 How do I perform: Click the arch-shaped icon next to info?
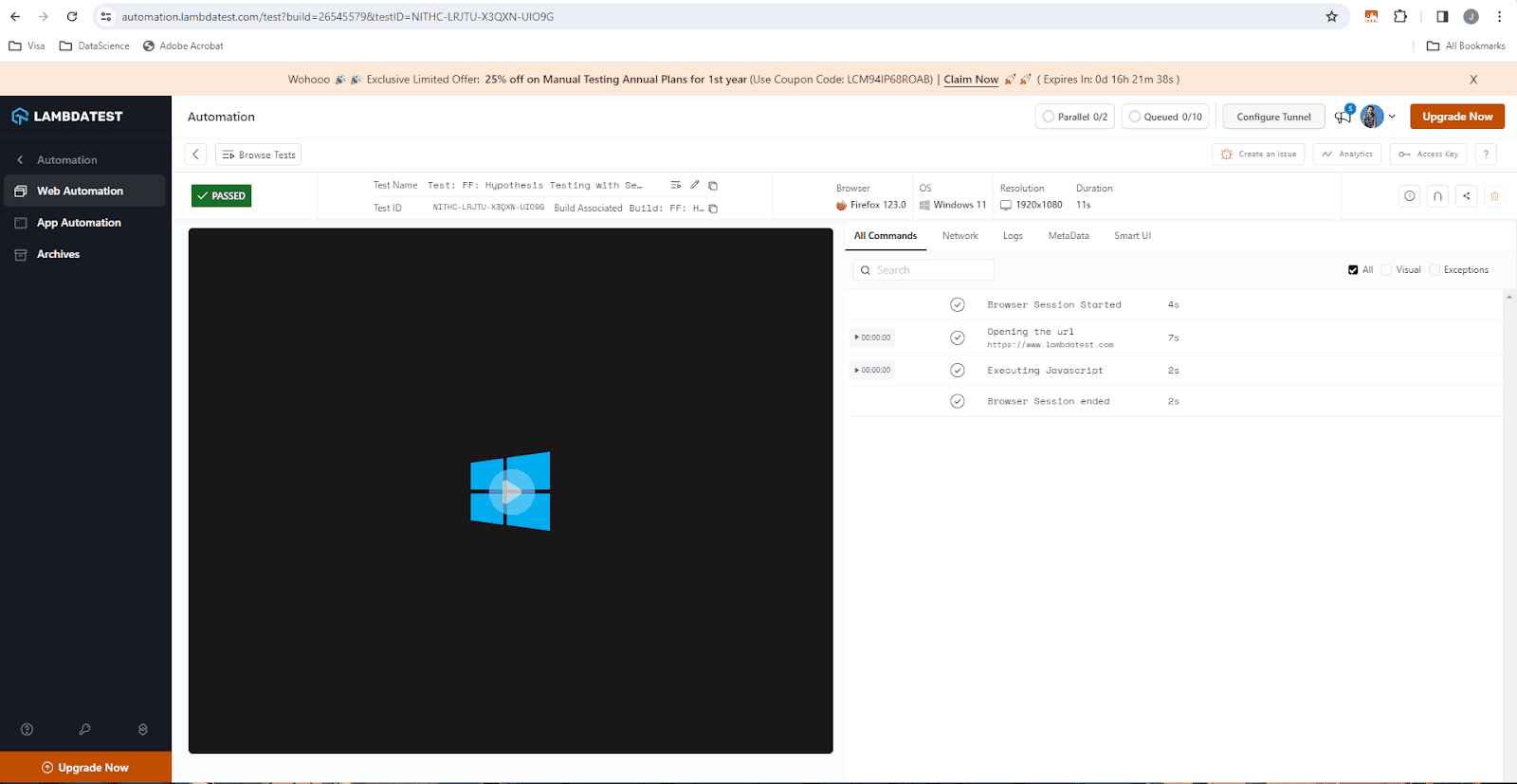[1438, 196]
